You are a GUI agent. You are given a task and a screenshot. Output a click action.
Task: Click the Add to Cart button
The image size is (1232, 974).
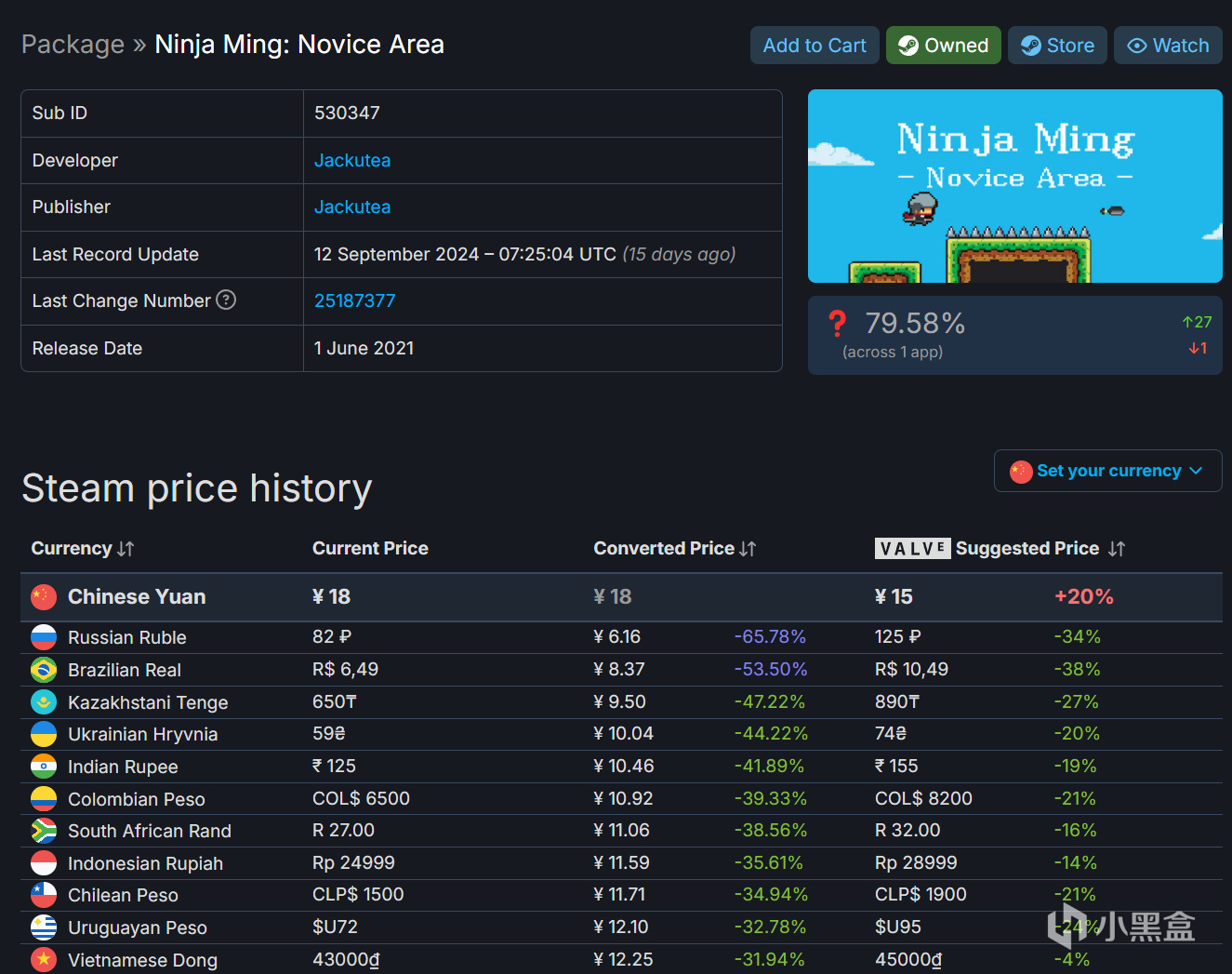(815, 46)
